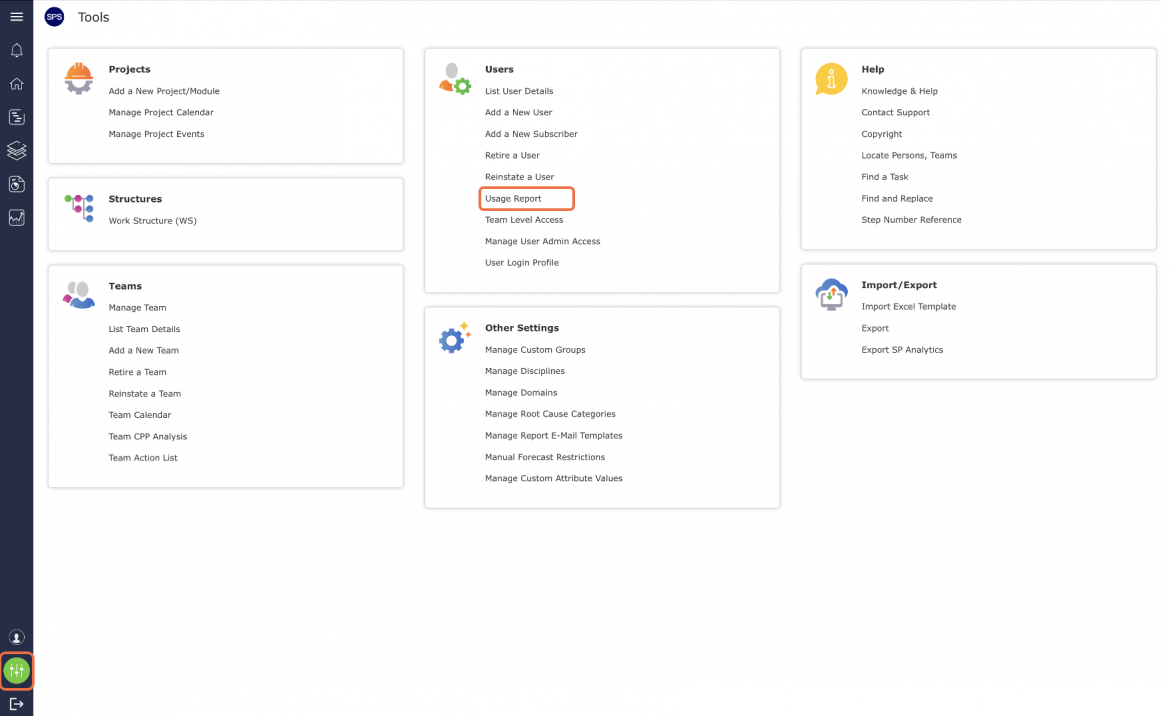Screen dimensions: 1170x716
Task: Select Reinstate a User
Action: tap(520, 177)
